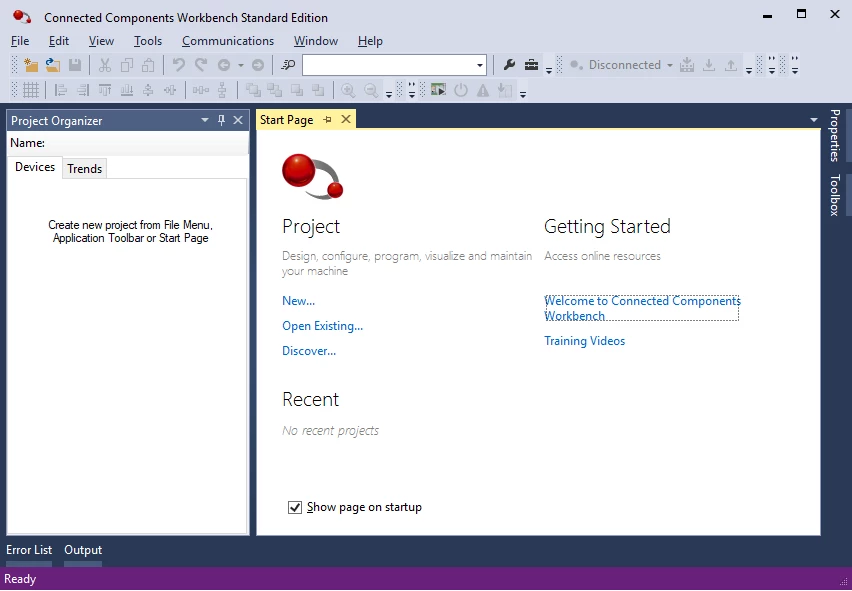The image size is (852, 591).
Task: Click the wrench tool icon
Action: point(509,65)
